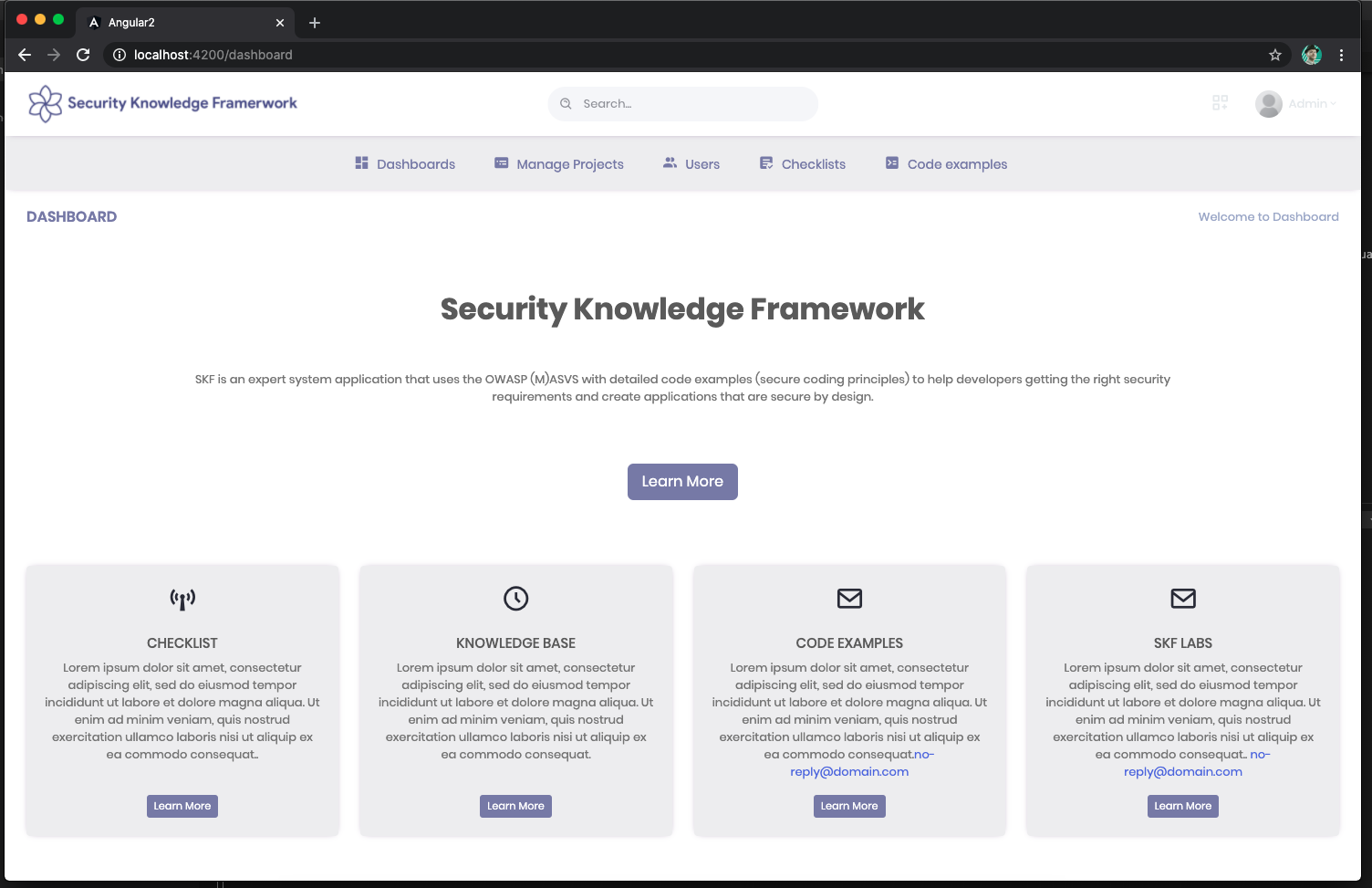Click the Code Examples card envelope icon
Screen dimensions: 1372x888
point(849,599)
